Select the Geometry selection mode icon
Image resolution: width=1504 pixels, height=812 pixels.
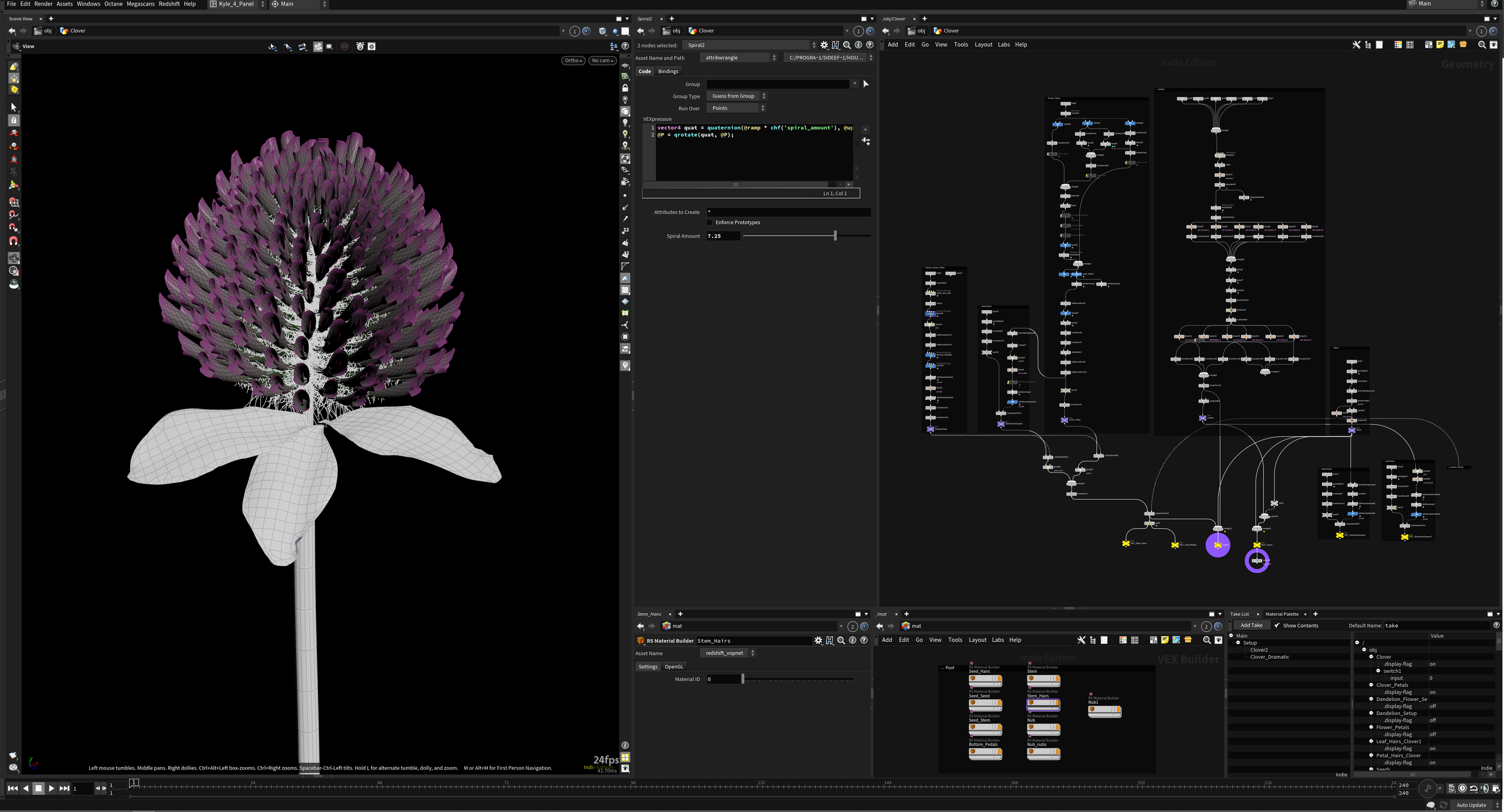tap(14, 78)
